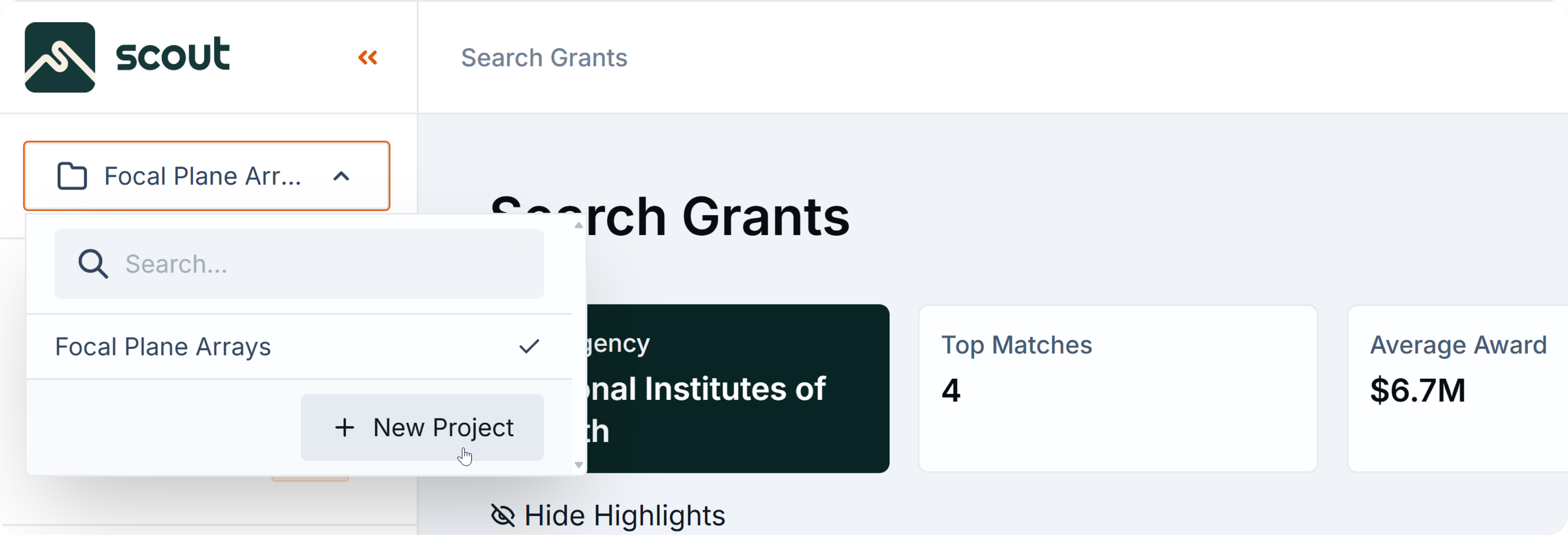Click the eye-slash icon next to Hide Highlights

click(x=503, y=515)
